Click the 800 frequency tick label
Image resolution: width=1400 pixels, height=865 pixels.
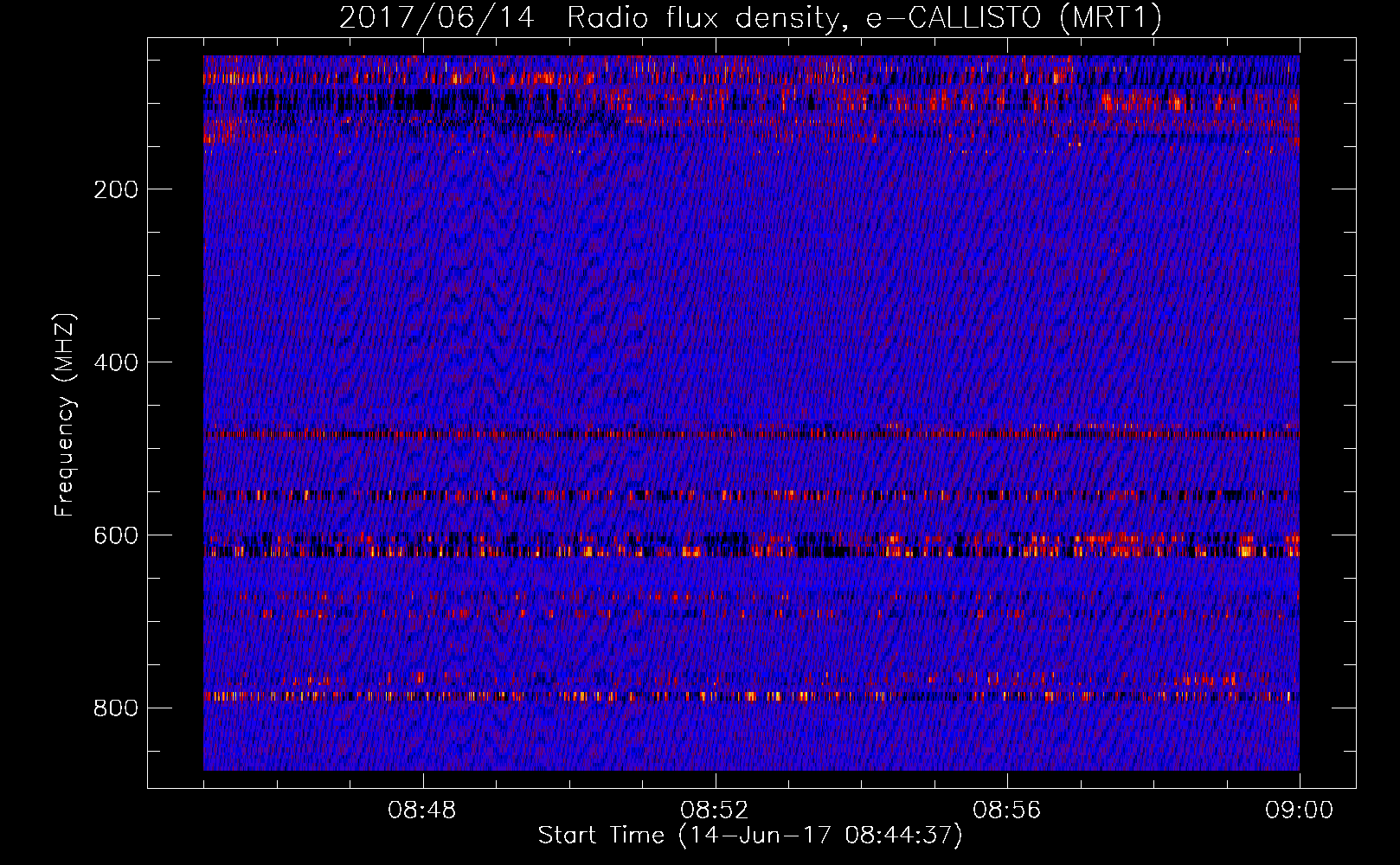[x=116, y=708]
